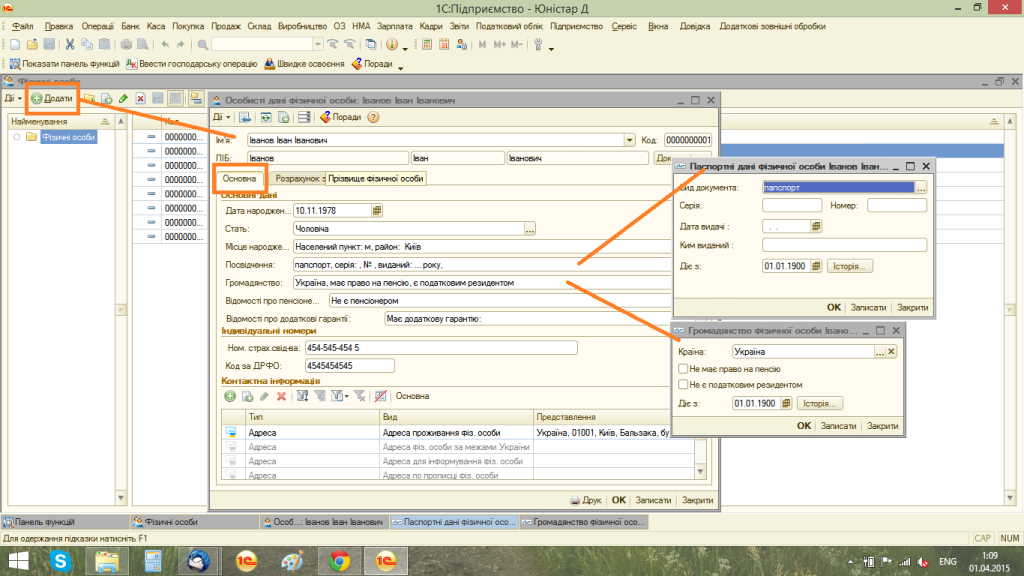Open calendar picker for Дата видачі
Image resolution: width=1024 pixels, height=576 pixels.
816,227
